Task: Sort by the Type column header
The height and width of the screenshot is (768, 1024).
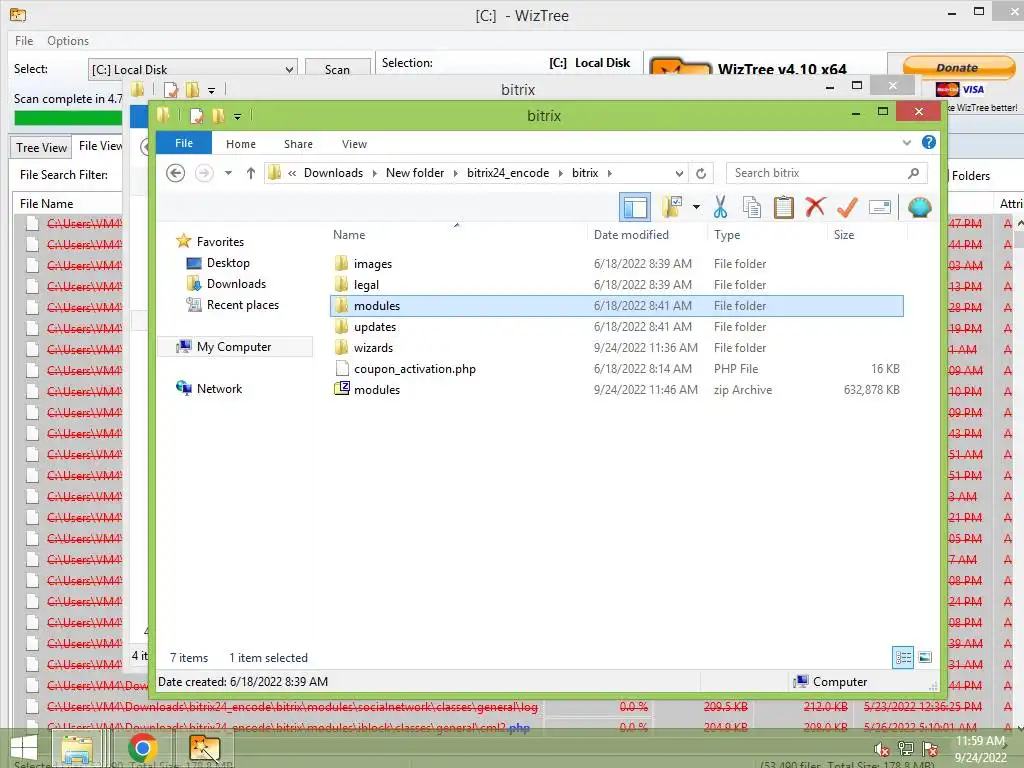Action: (x=767, y=234)
